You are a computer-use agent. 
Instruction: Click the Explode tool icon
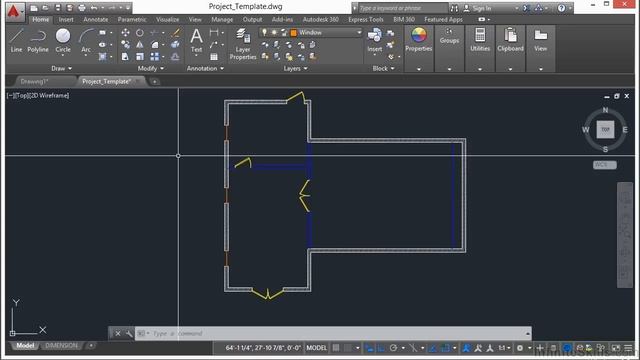(176, 44)
